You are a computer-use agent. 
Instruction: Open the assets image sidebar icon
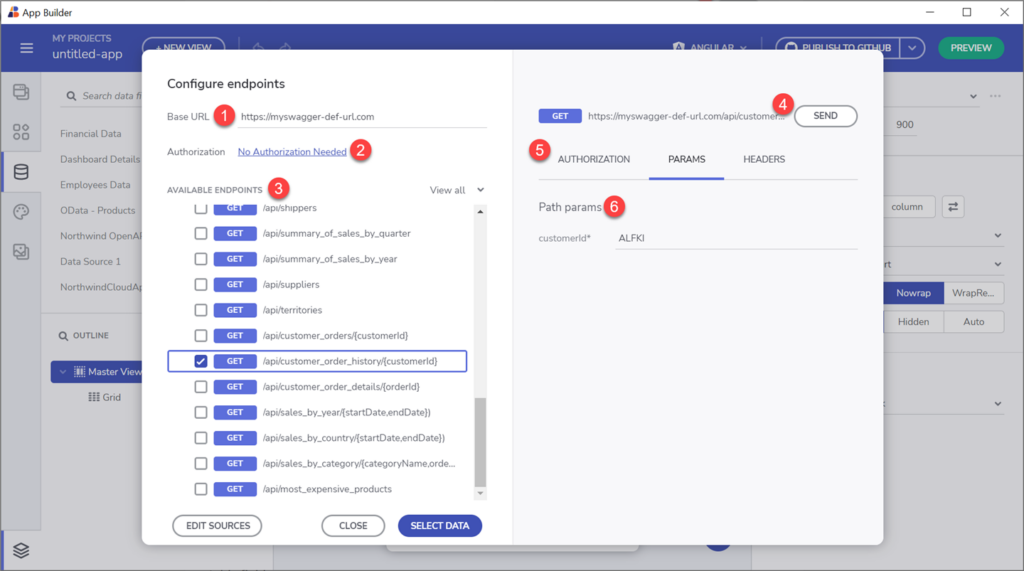21,252
